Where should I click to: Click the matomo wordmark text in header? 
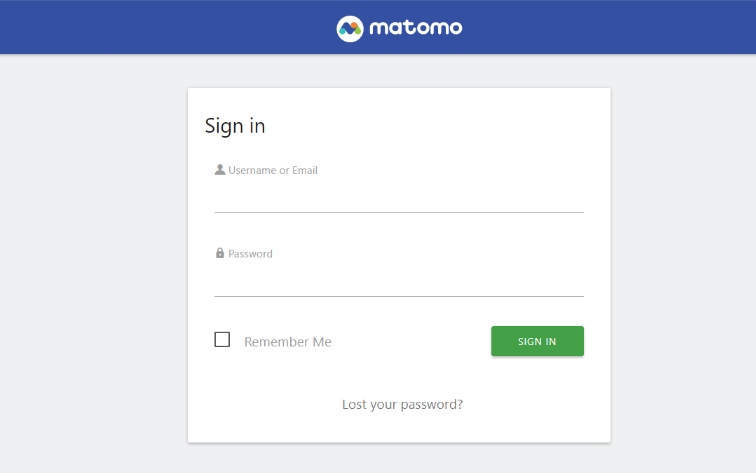click(416, 27)
